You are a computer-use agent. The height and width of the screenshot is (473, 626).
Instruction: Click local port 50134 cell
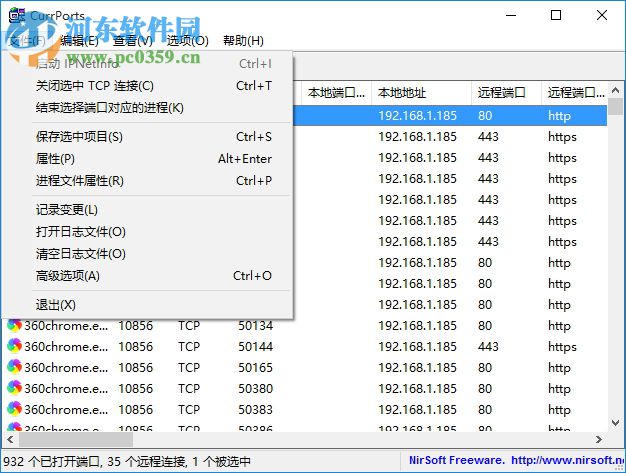[x=256, y=326]
